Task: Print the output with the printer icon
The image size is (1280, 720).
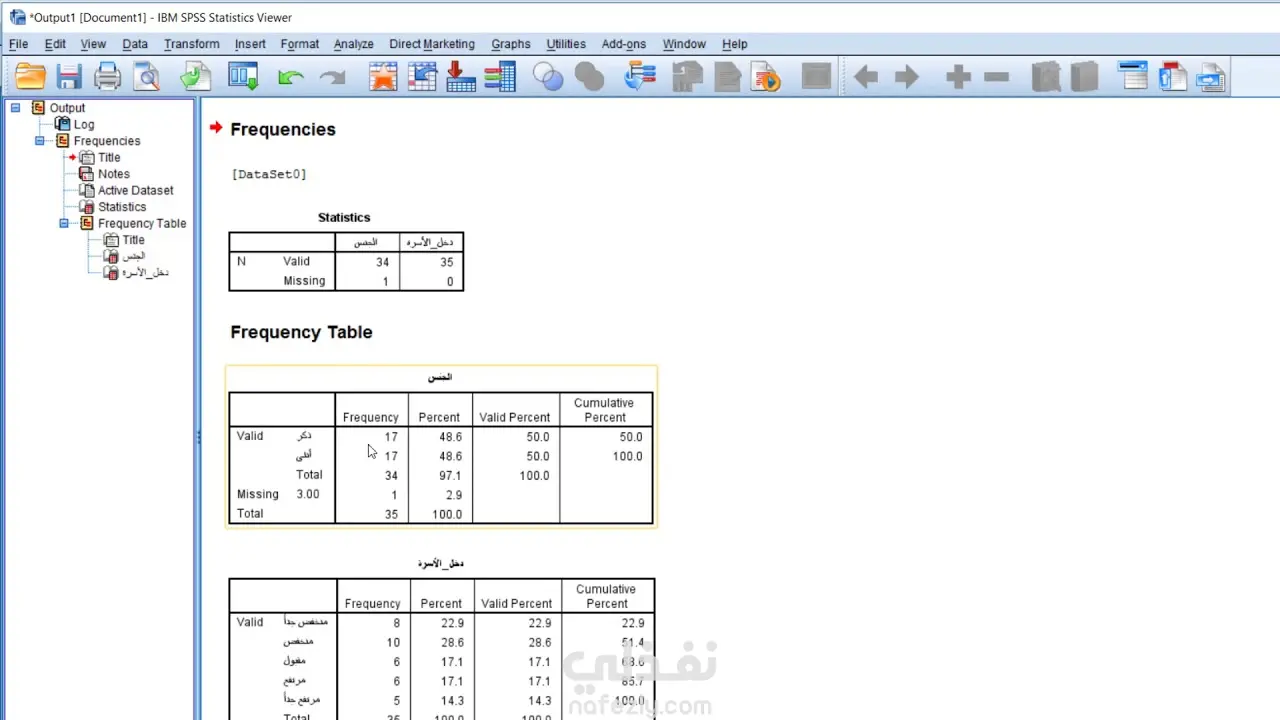Action: (x=107, y=77)
